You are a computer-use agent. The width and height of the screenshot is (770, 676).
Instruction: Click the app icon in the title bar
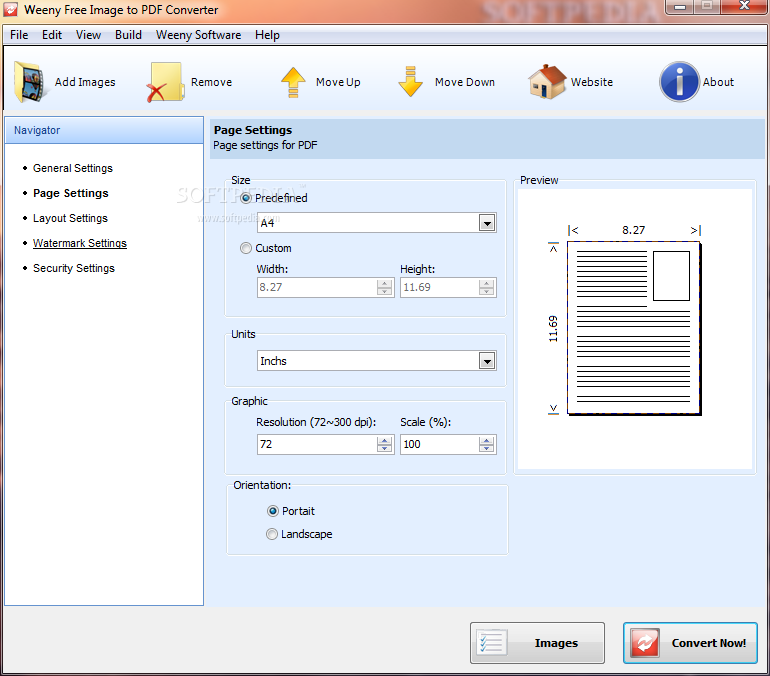point(11,9)
